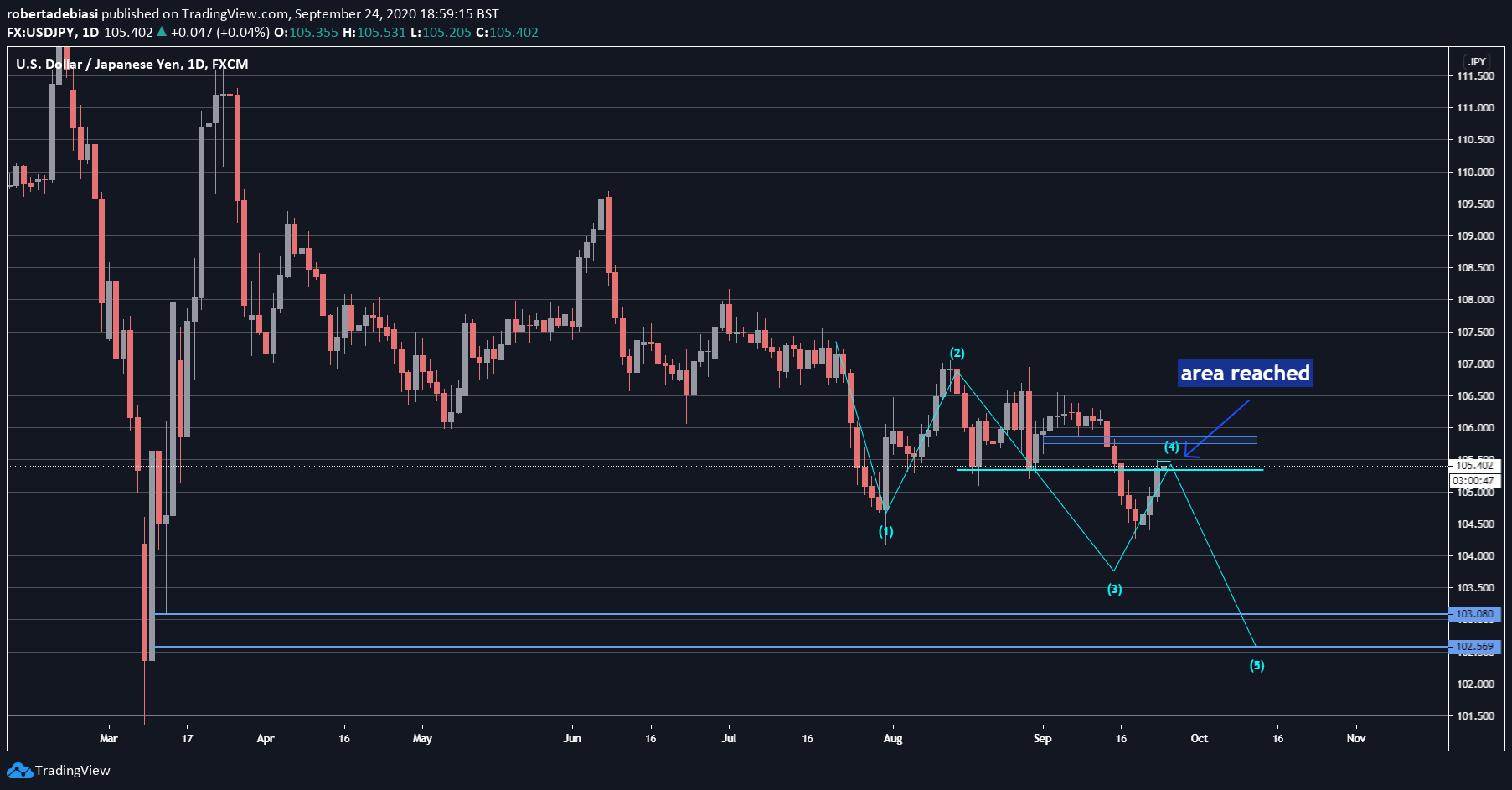Click the close value C:105.402
The image size is (1512, 790).
507,33
